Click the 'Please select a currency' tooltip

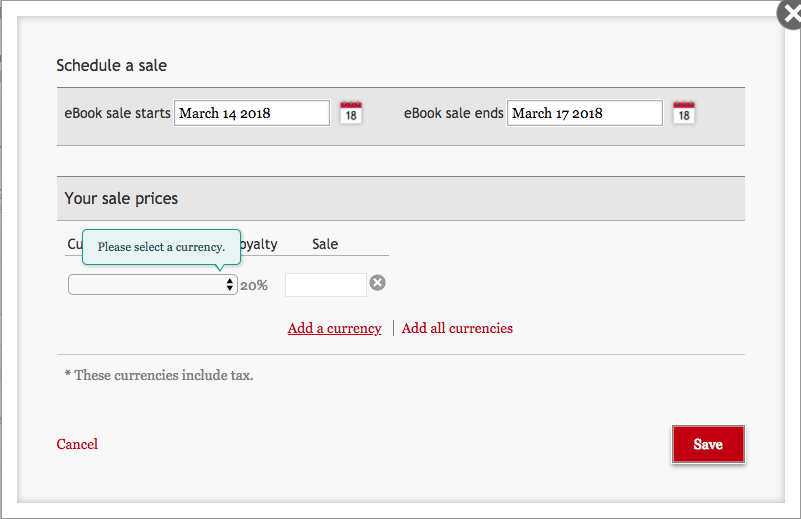tap(161, 246)
